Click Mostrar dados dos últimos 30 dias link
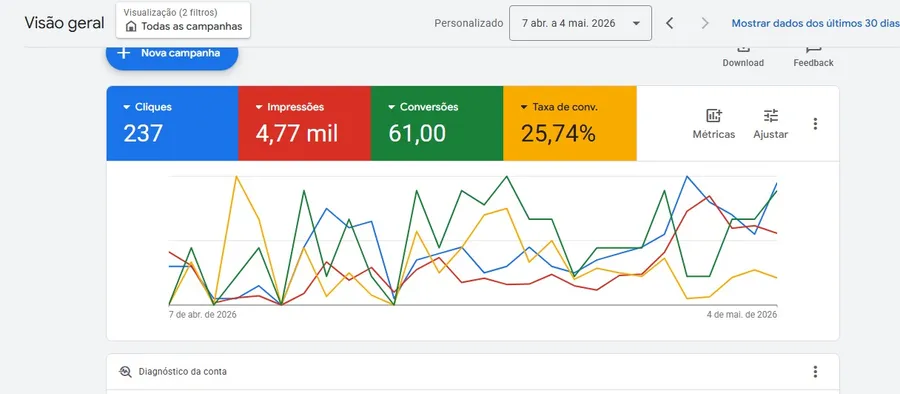 click(815, 24)
